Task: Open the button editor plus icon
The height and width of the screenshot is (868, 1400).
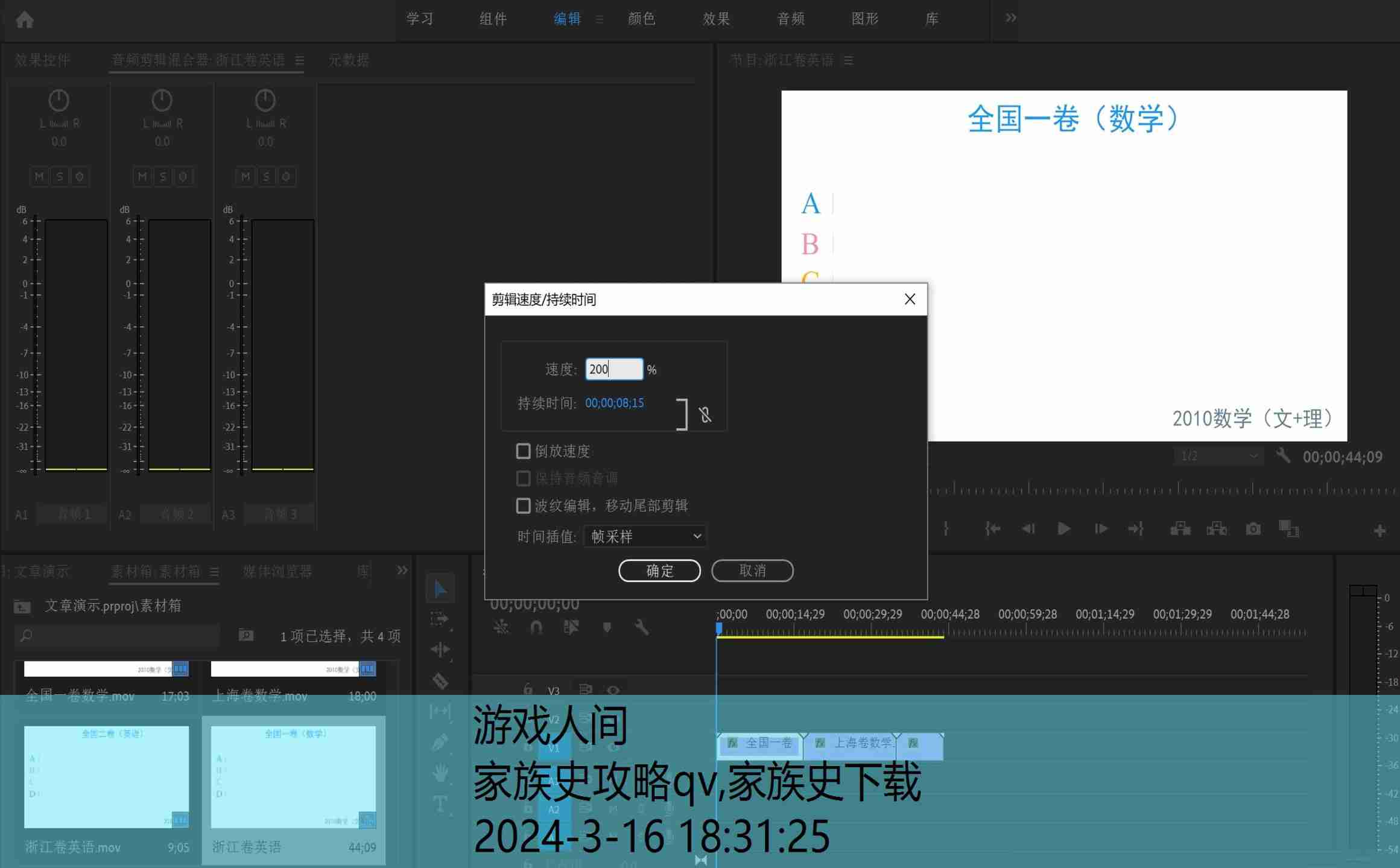Action: pyautogui.click(x=1379, y=531)
